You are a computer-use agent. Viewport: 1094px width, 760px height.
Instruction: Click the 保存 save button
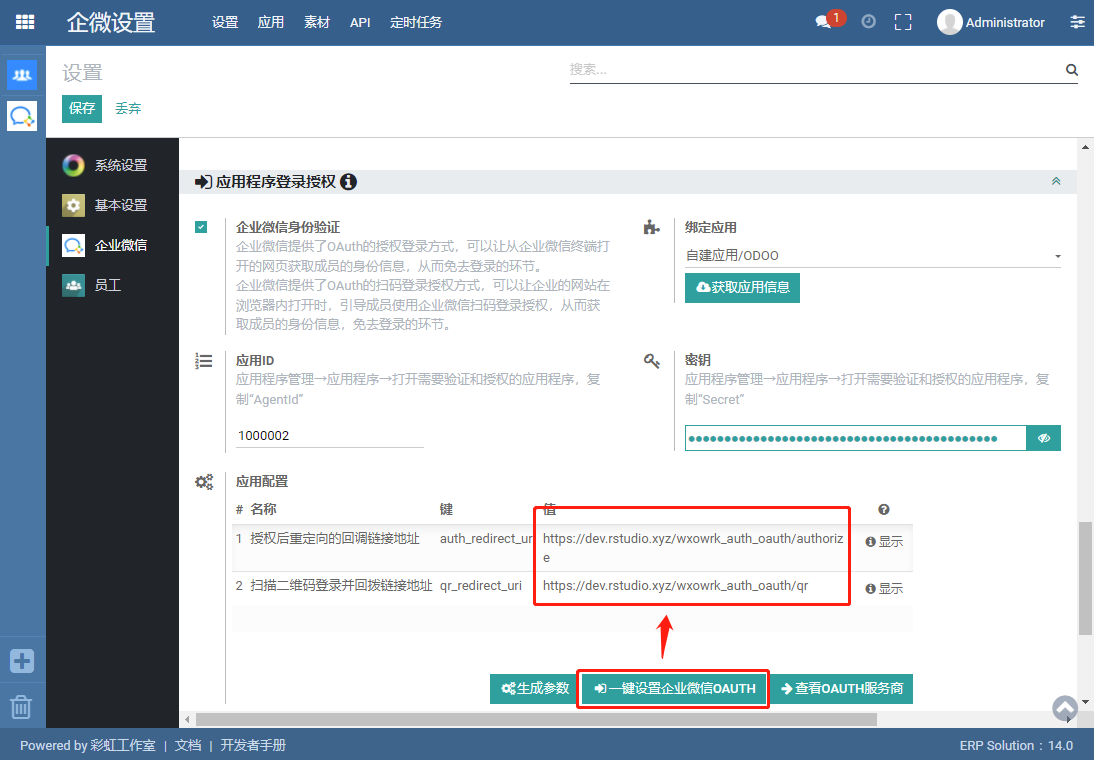82,109
